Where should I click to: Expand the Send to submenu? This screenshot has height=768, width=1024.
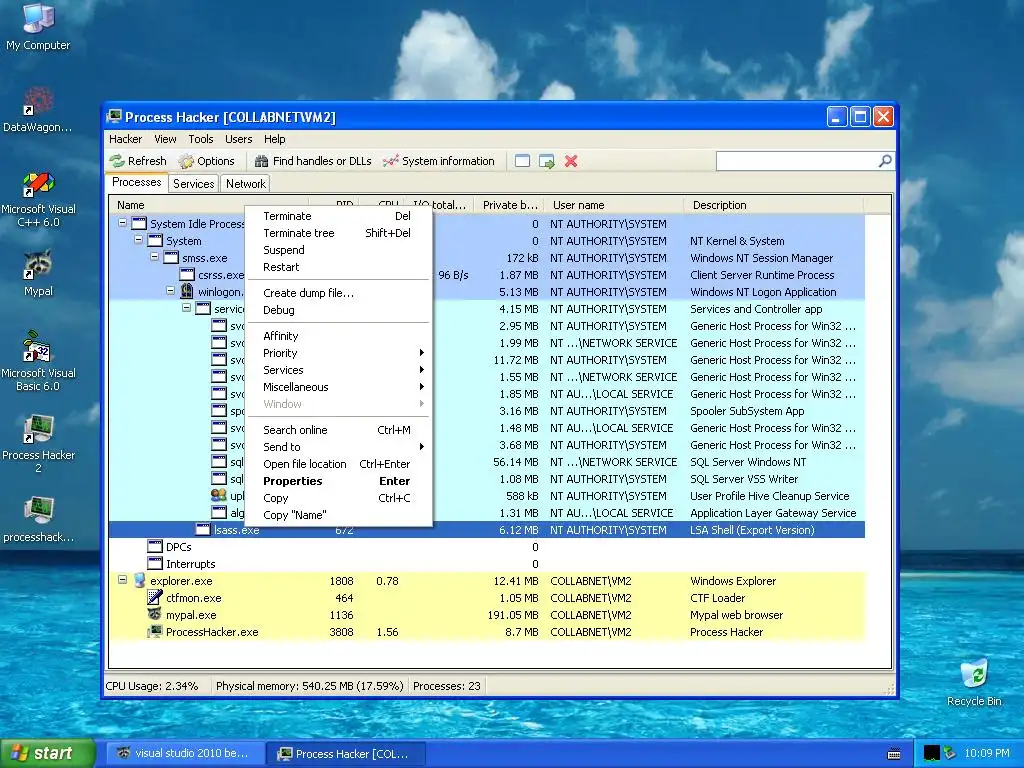[x=338, y=447]
